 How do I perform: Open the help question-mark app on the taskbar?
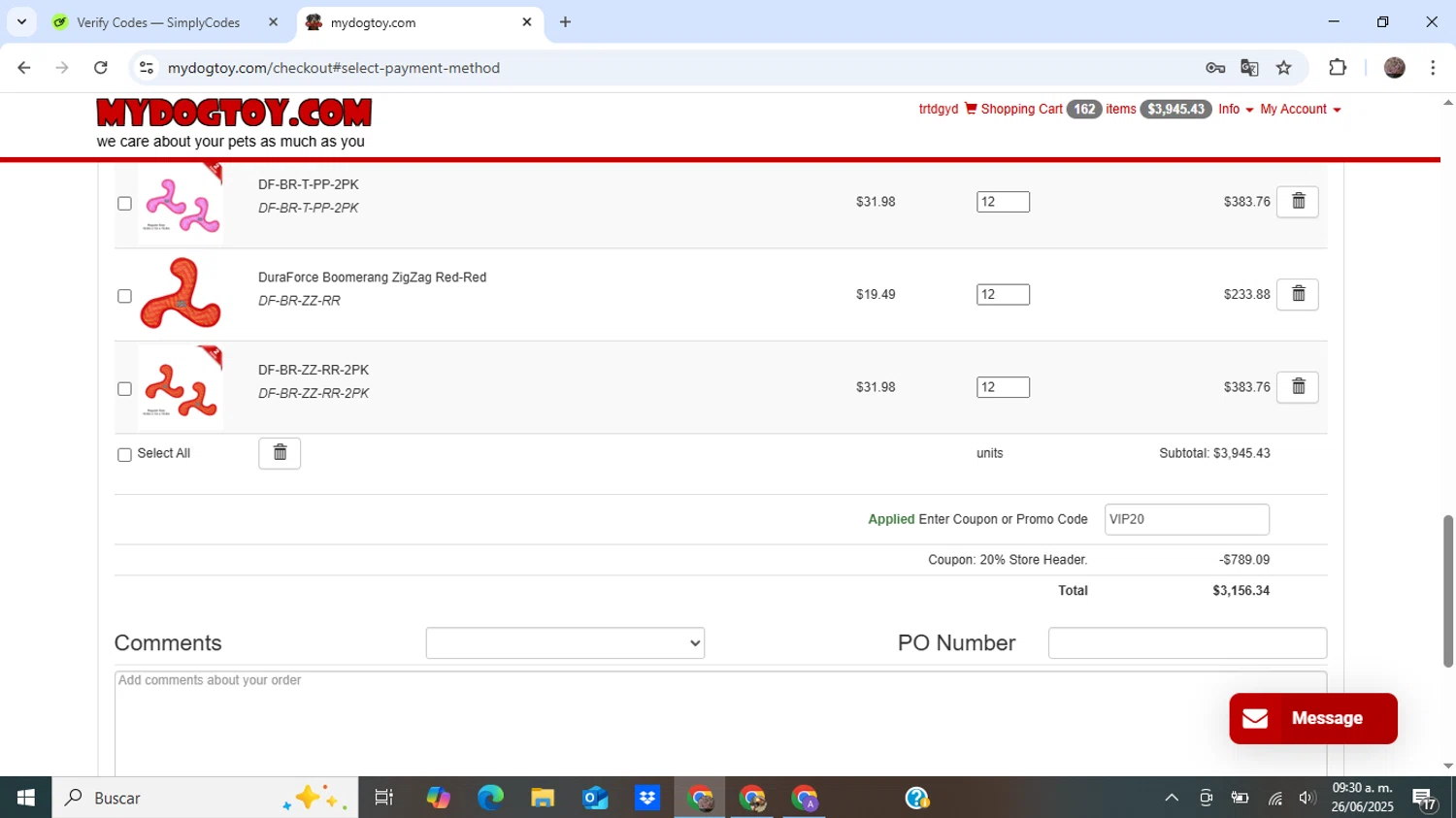(x=917, y=798)
